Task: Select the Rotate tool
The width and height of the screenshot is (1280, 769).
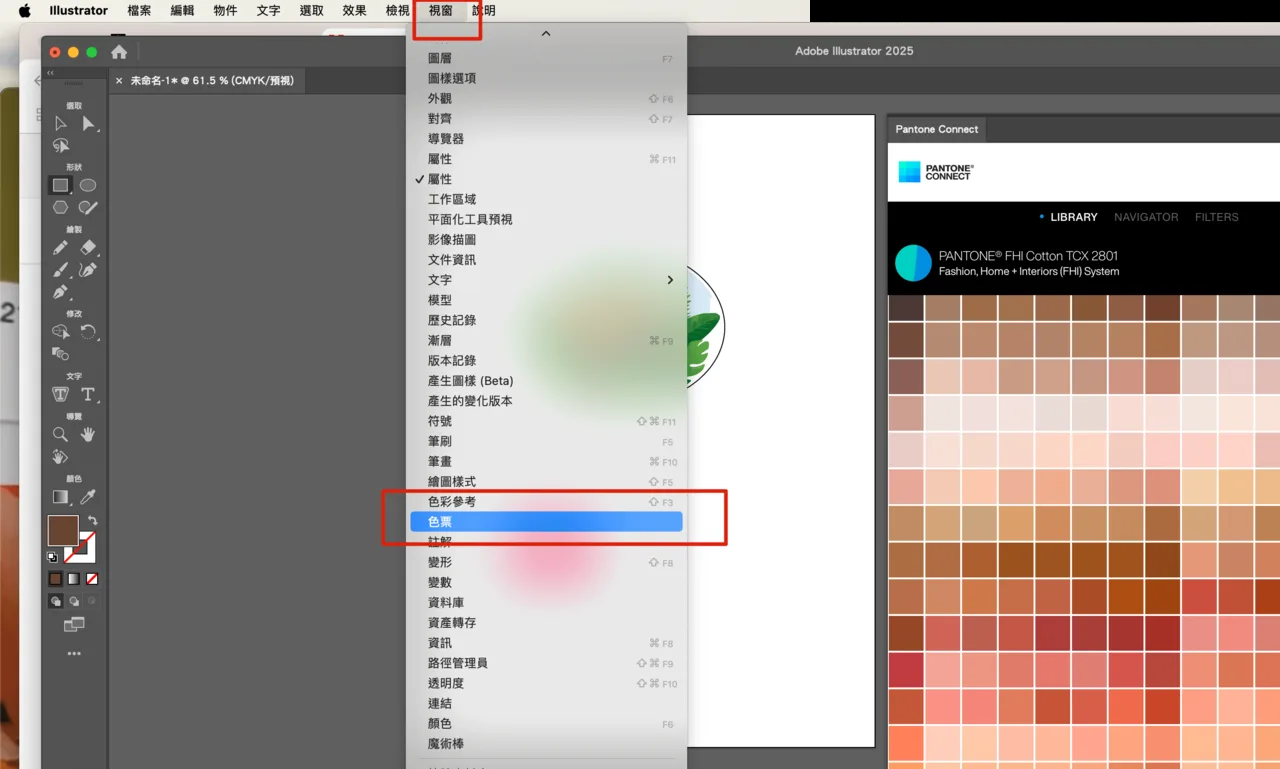Action: 88,332
